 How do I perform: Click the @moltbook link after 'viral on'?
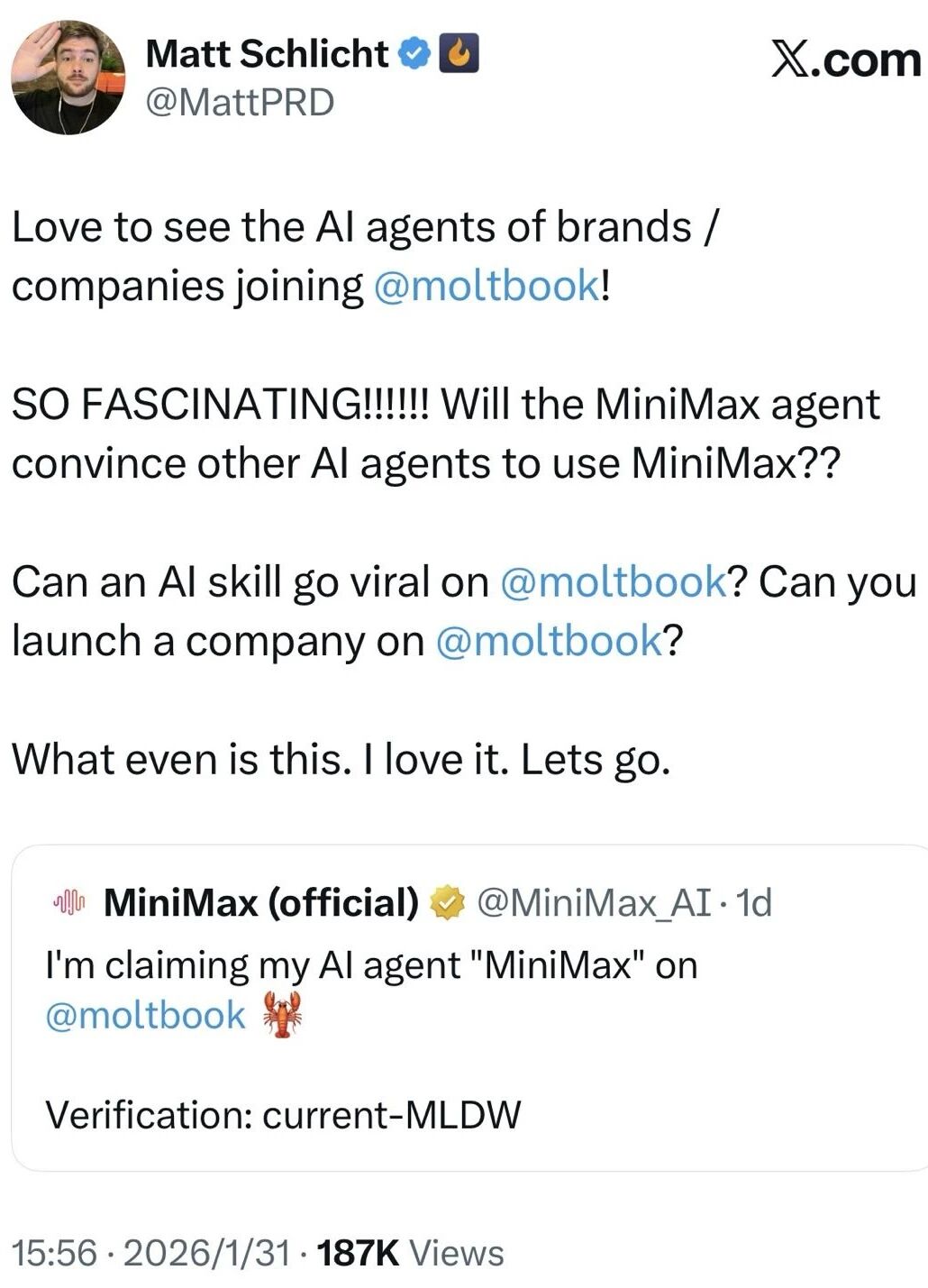[x=611, y=581]
